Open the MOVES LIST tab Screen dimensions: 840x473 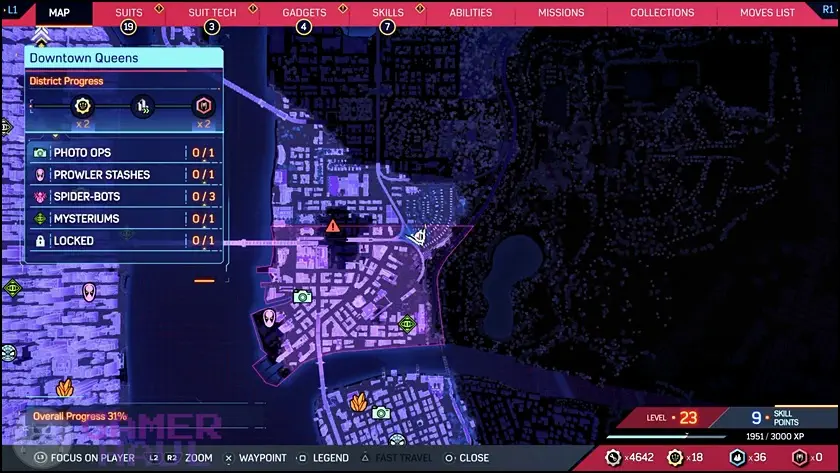tap(767, 12)
